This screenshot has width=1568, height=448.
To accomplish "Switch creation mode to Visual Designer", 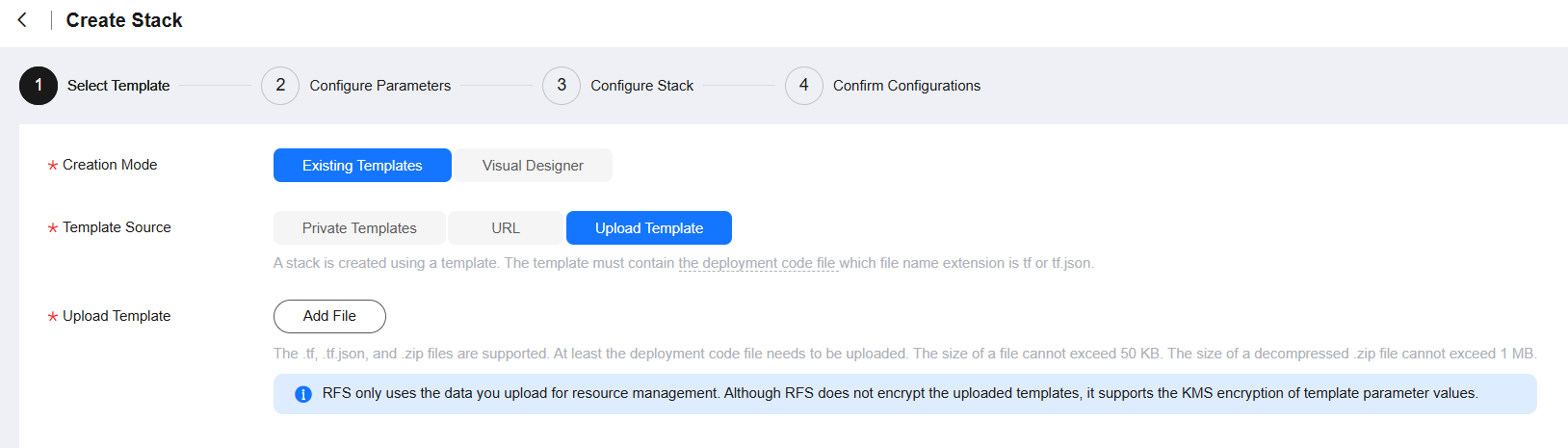I will (x=533, y=166).
